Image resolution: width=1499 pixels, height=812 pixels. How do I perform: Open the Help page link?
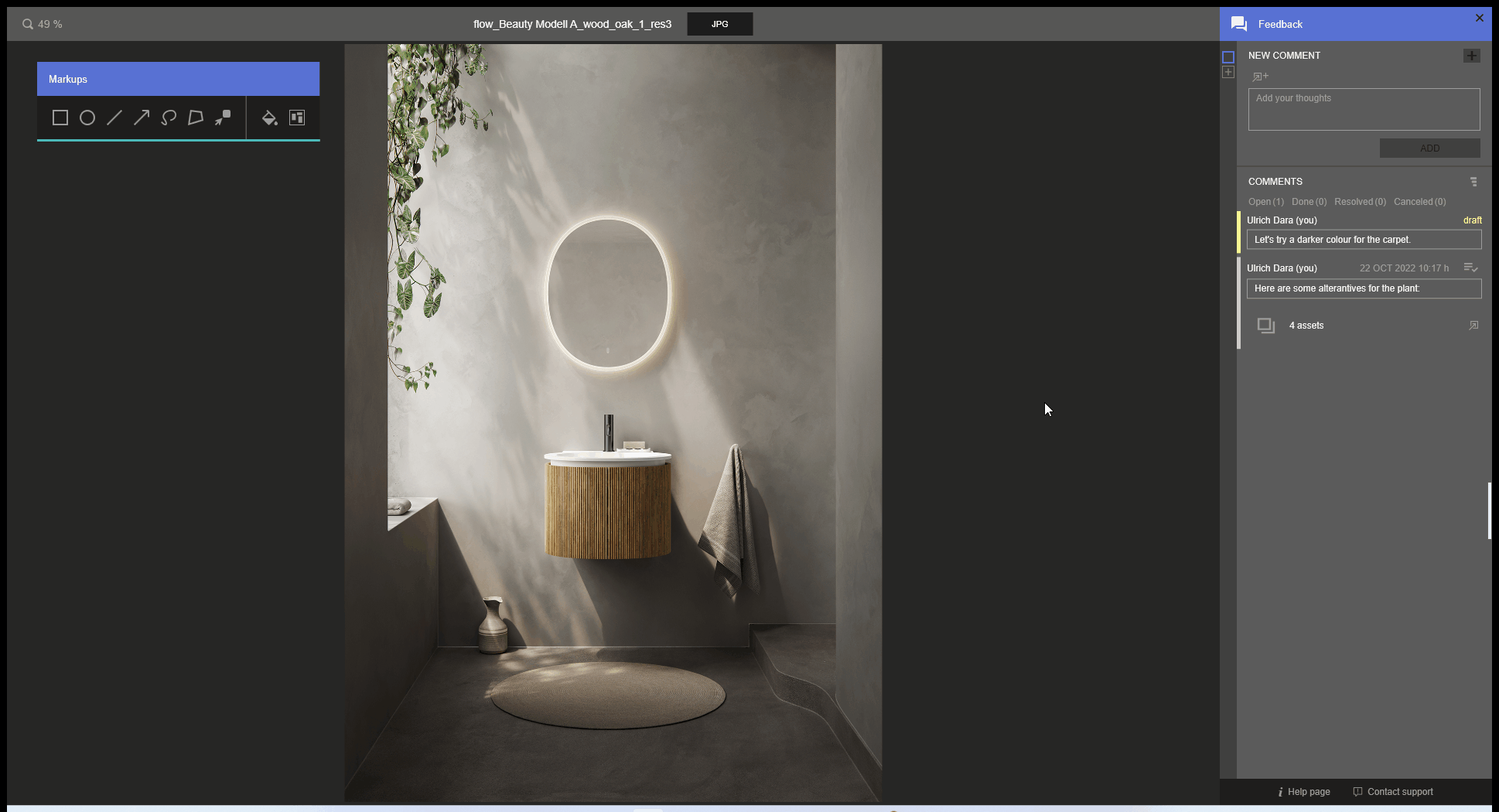pyautogui.click(x=1309, y=792)
